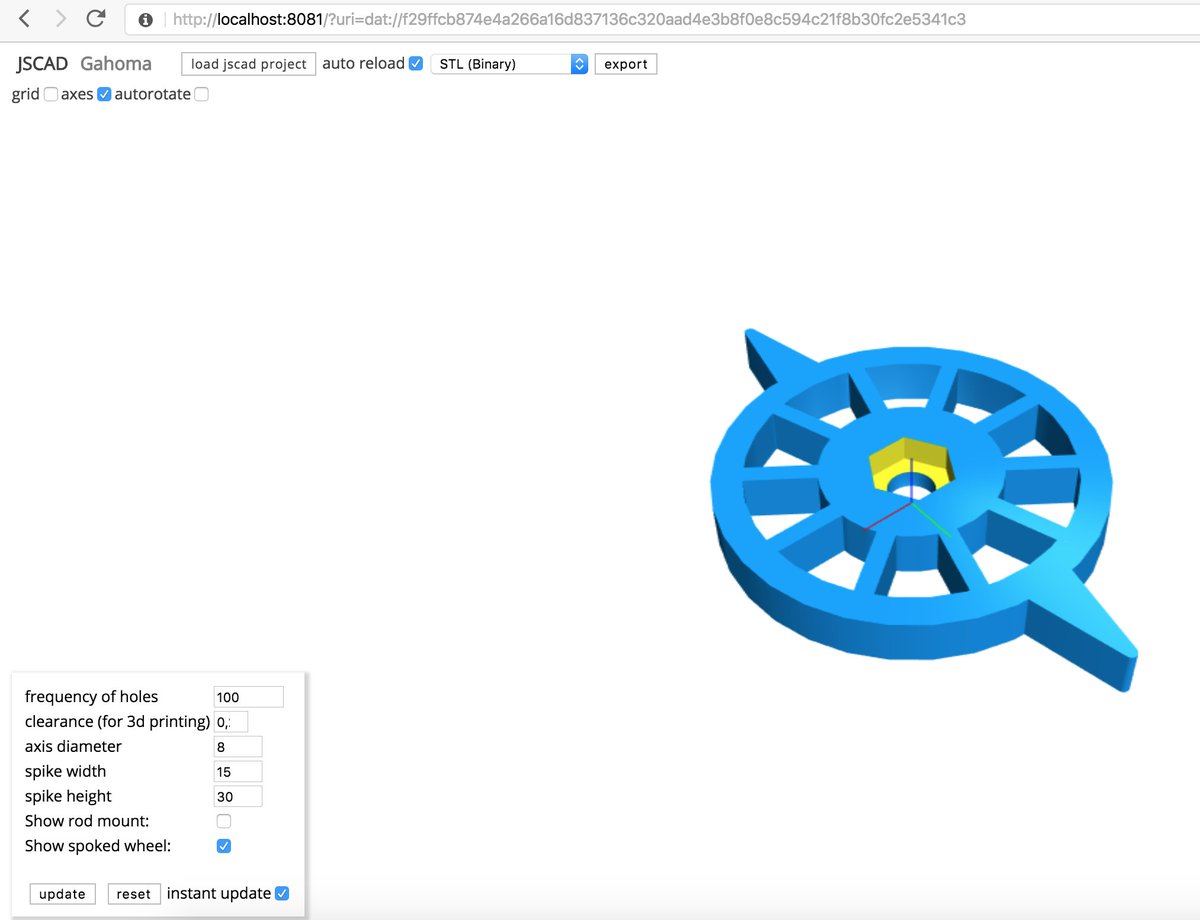1200x920 pixels.
Task: Enable autorotate for the 3D view
Action: pyautogui.click(x=201, y=94)
